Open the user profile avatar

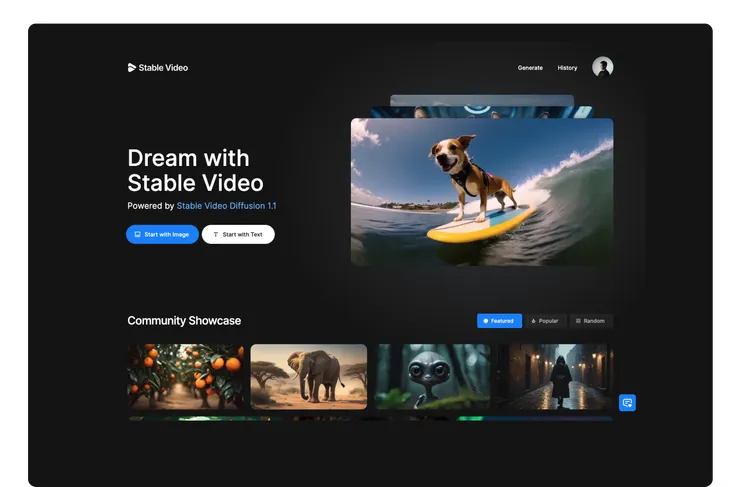(603, 67)
